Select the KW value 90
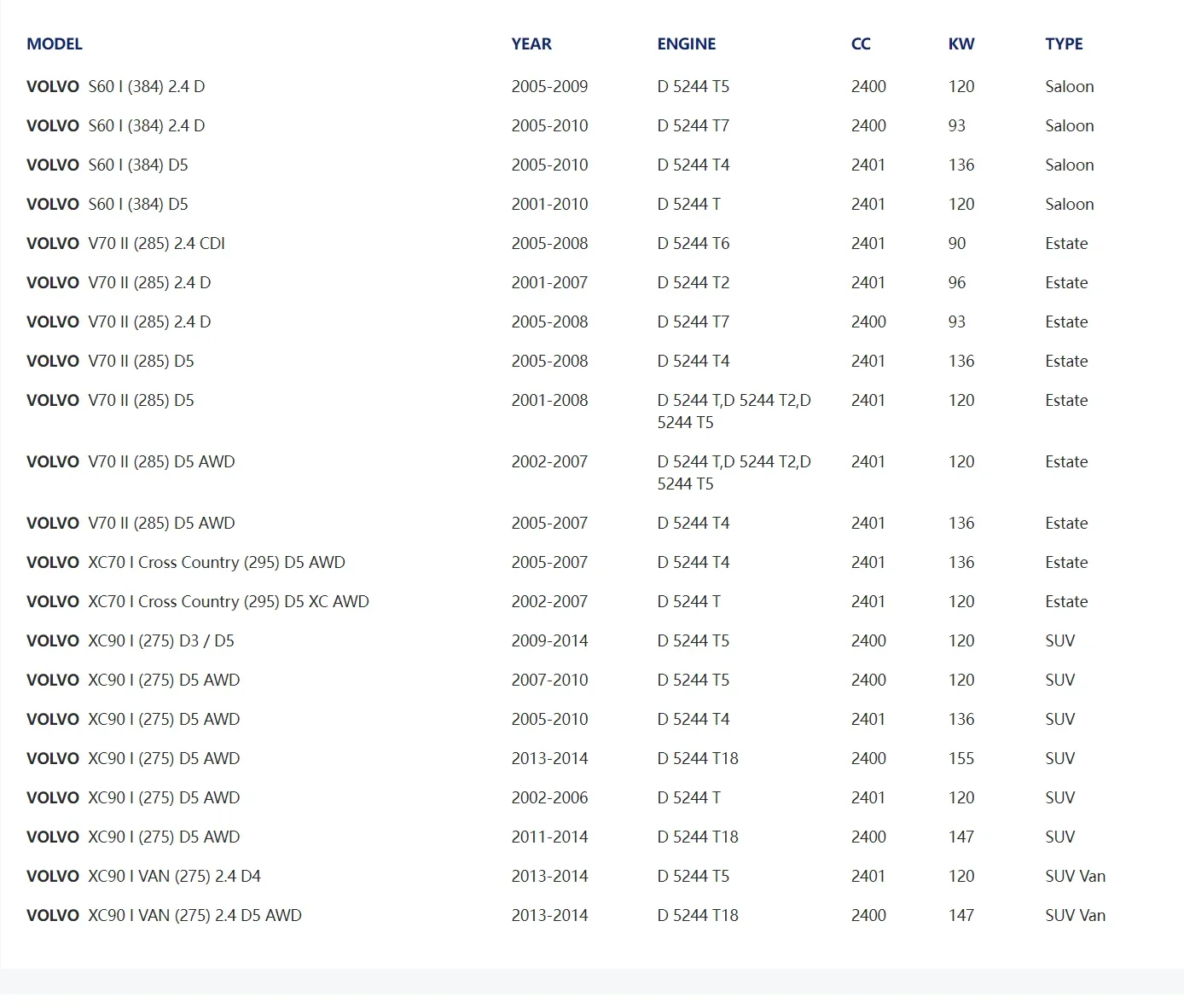Image resolution: width=1184 pixels, height=1008 pixels. tap(957, 243)
